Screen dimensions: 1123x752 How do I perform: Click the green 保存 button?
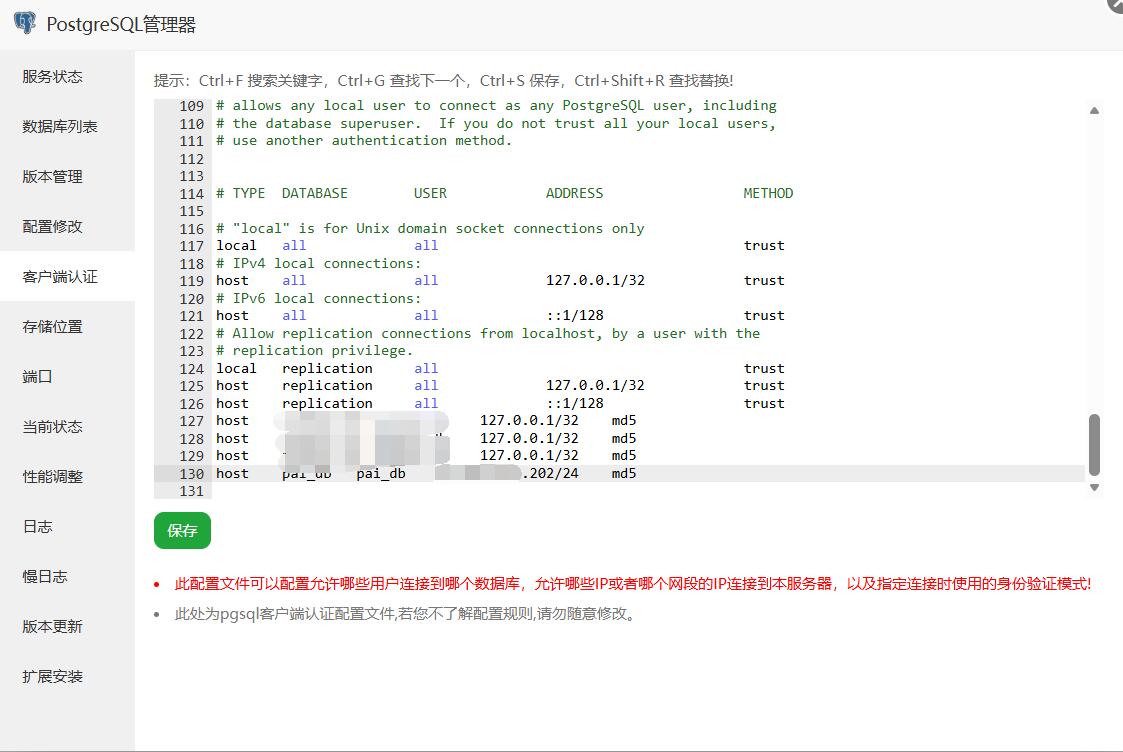point(182,531)
